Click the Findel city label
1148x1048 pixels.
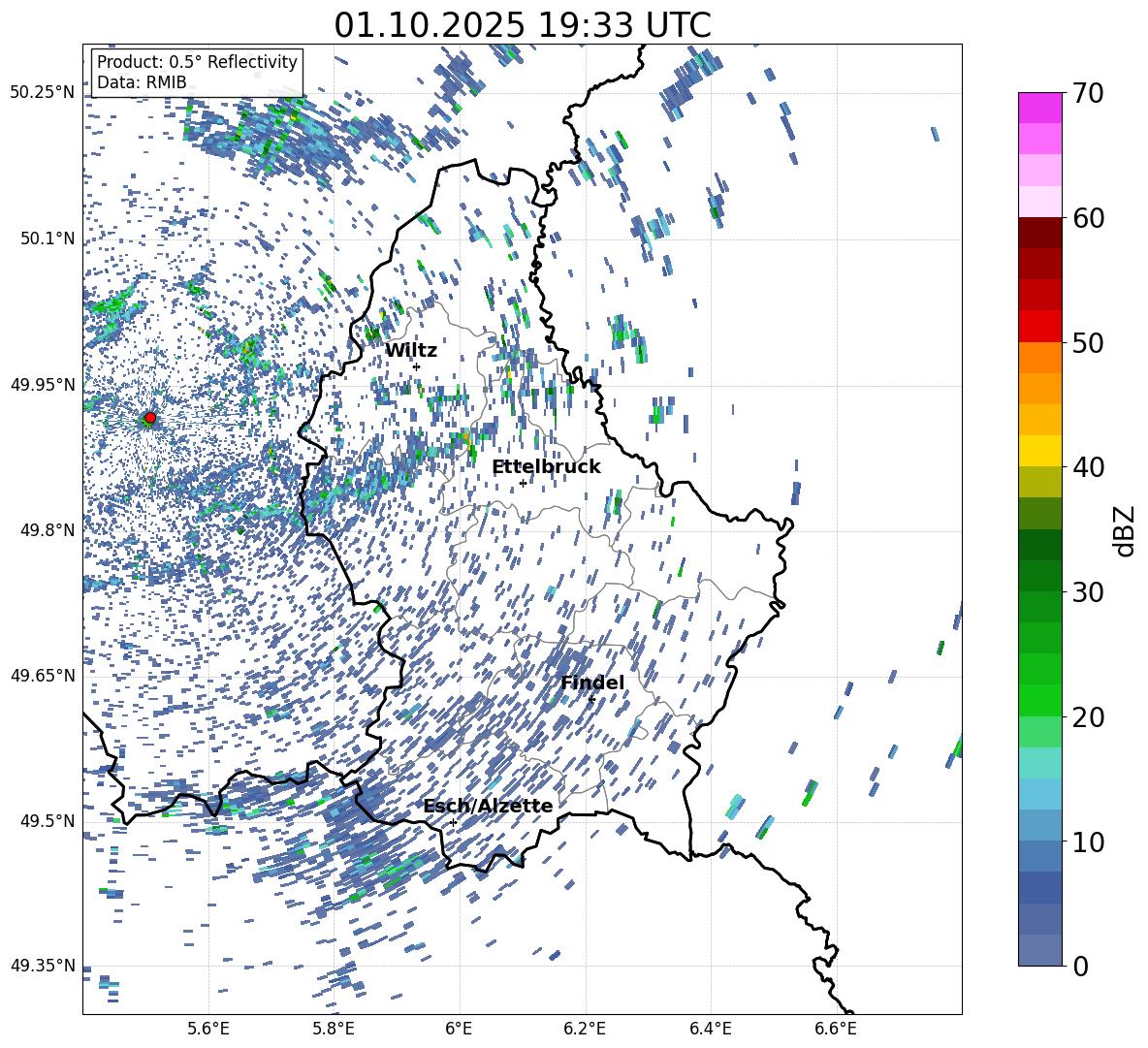point(592,683)
